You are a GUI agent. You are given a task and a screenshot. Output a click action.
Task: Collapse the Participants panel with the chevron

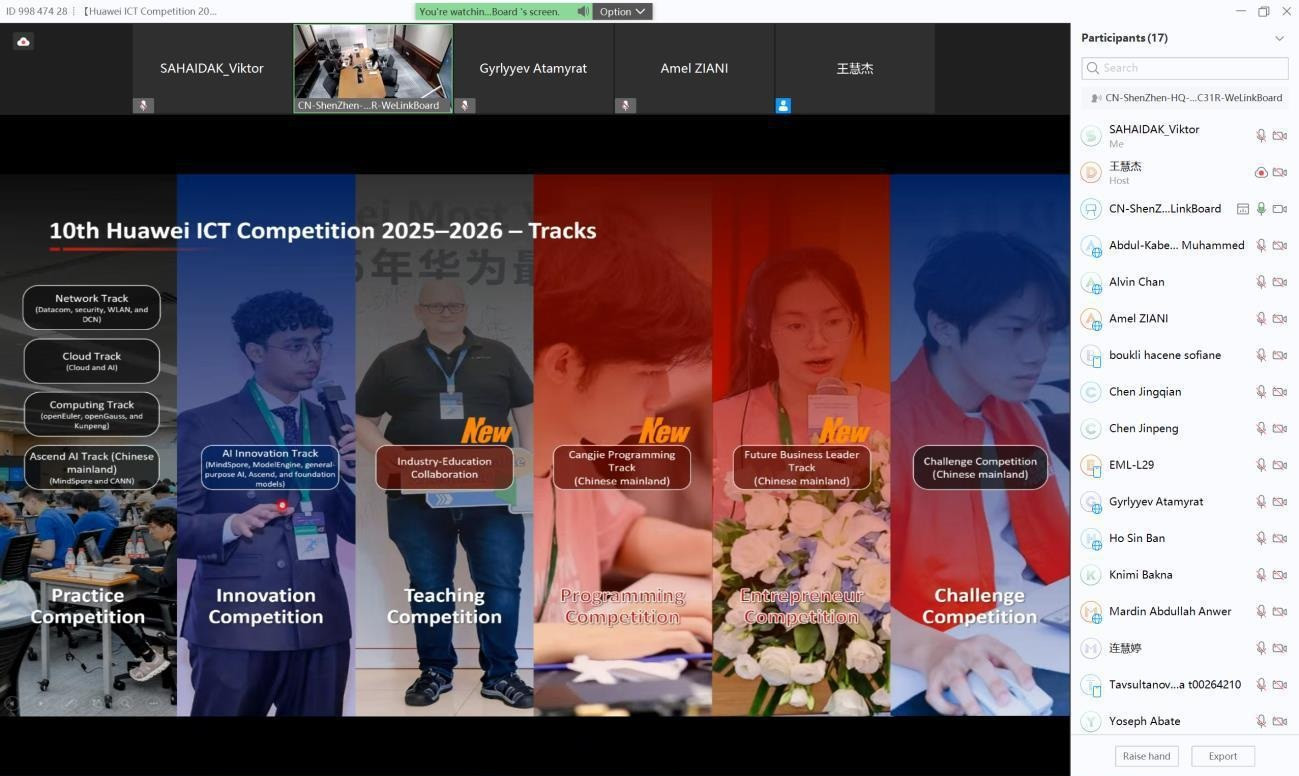click(x=1279, y=38)
